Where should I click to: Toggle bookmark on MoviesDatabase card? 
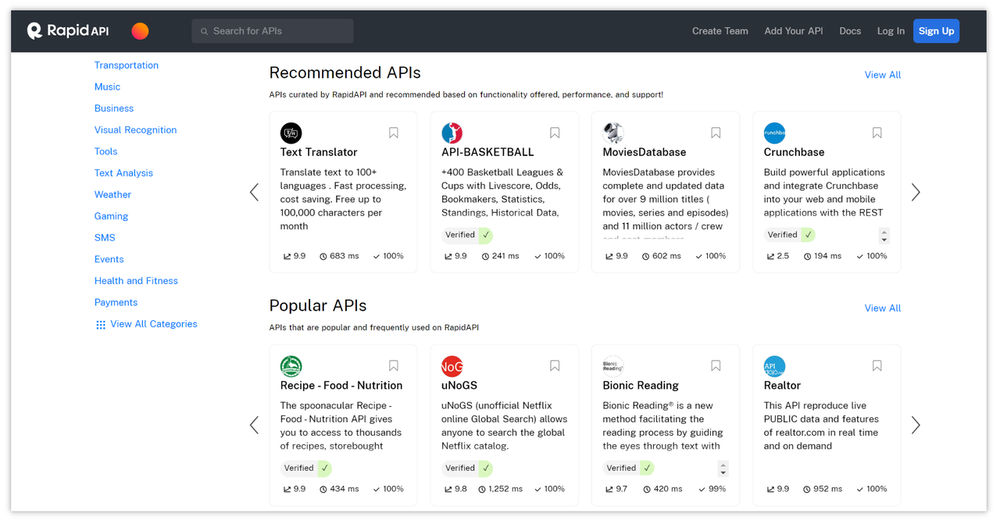(716, 133)
